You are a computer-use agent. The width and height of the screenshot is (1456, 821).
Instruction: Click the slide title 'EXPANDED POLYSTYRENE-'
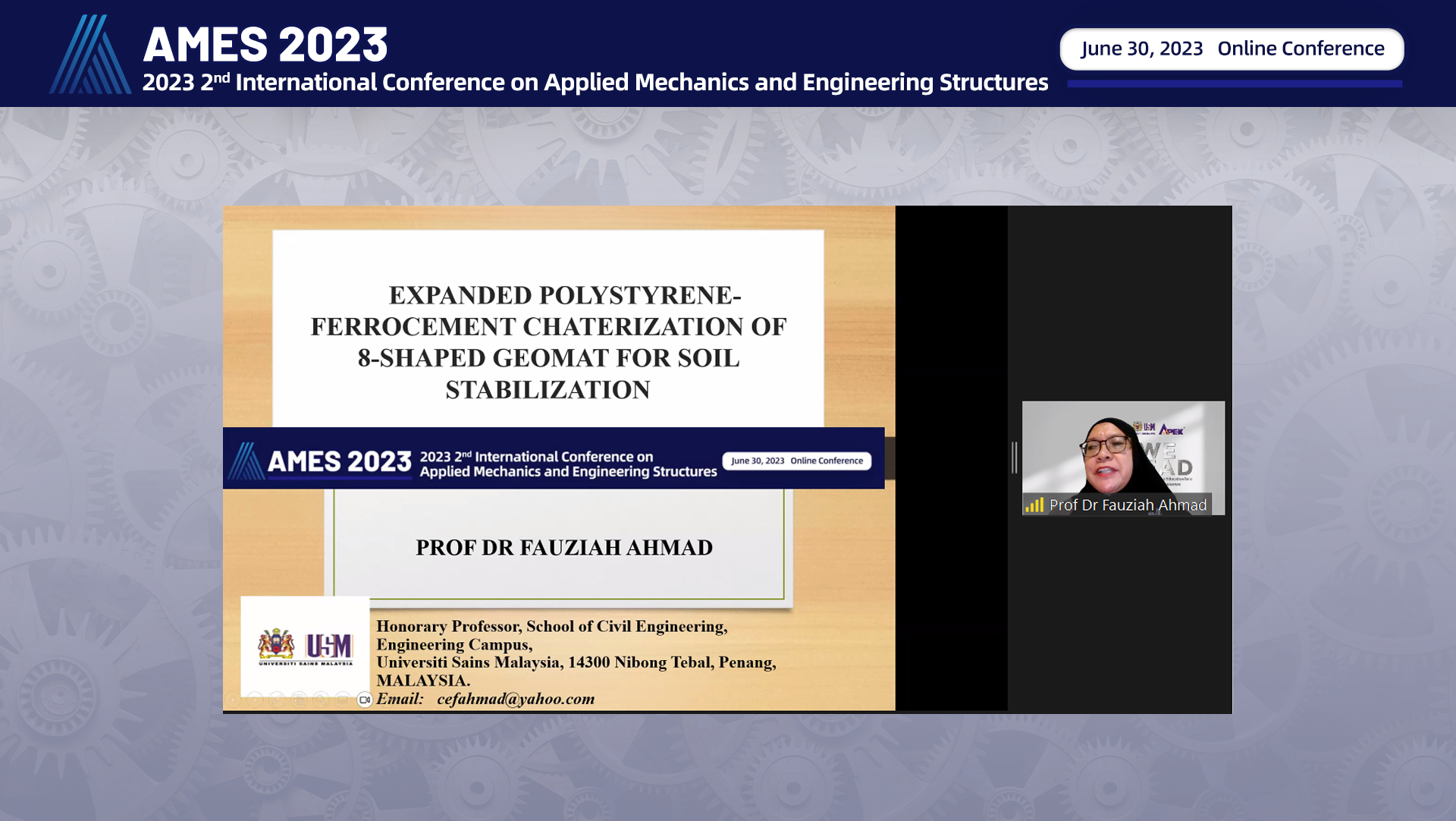point(565,295)
